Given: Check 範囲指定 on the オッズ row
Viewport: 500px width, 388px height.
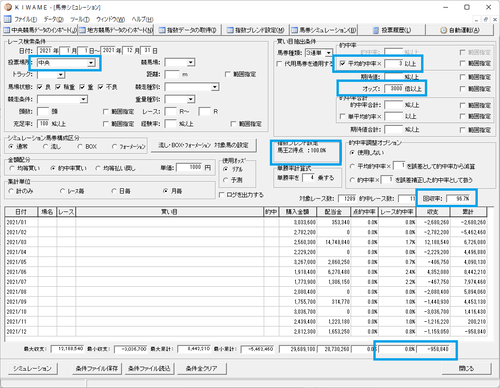Looking at the screenshot, I should pos(462,89).
